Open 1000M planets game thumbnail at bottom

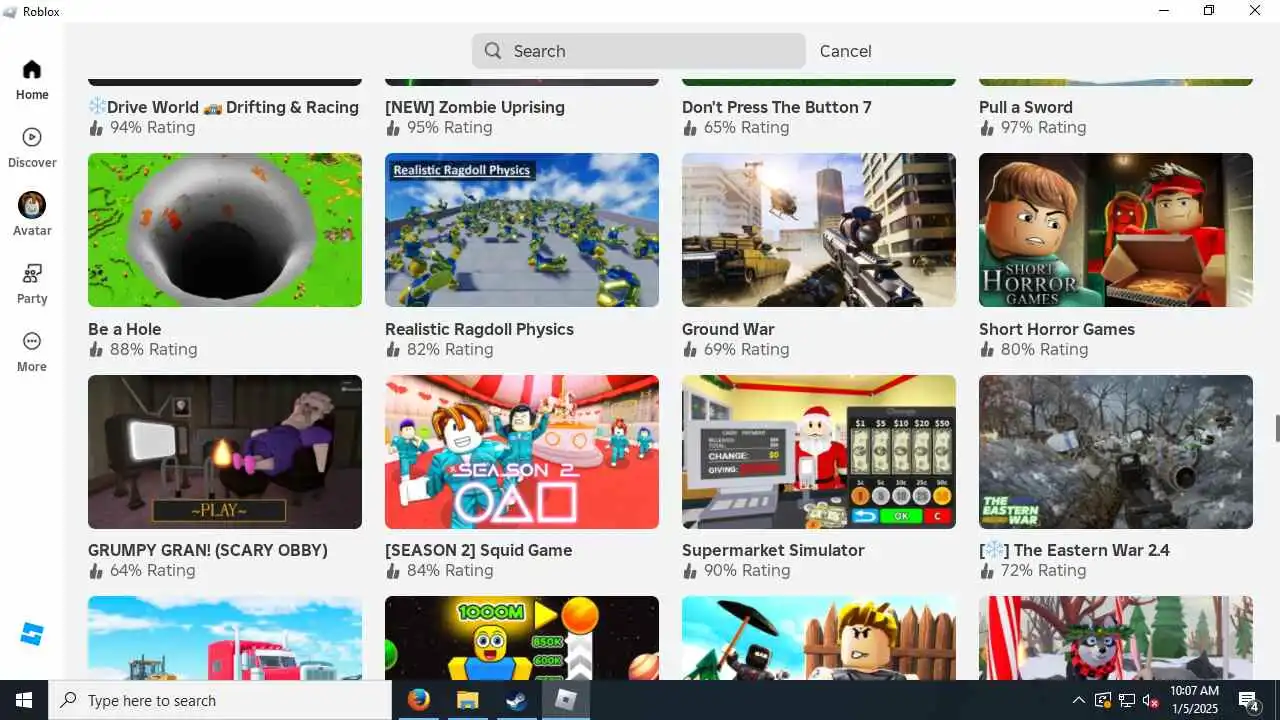point(522,638)
